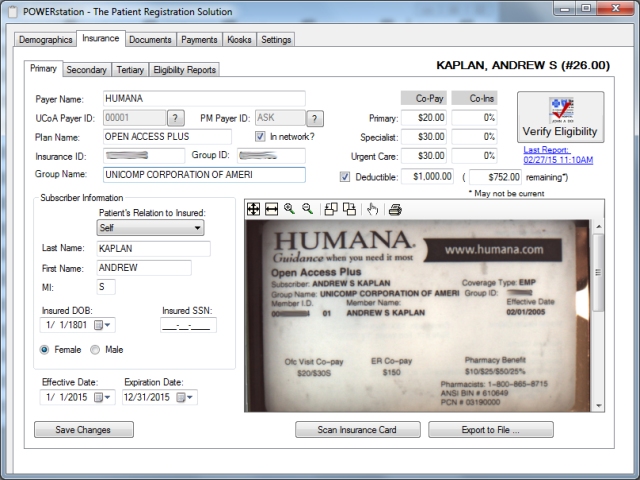Viewport: 640px width, 480px height.
Task: Click the Primary Co-Pay $20.00 field
Action: point(424,118)
